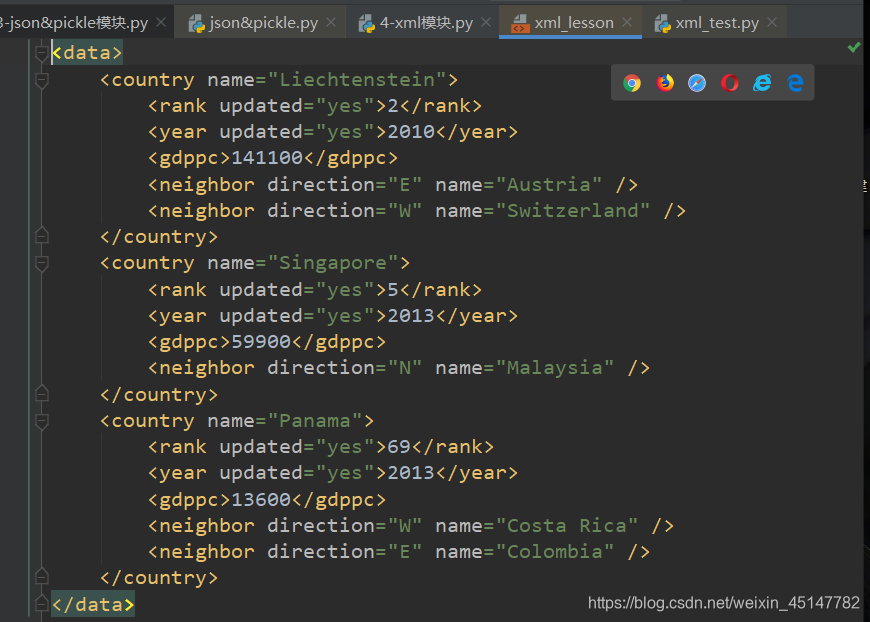Click the "Switzerland" neighbor name

[x=573, y=211]
